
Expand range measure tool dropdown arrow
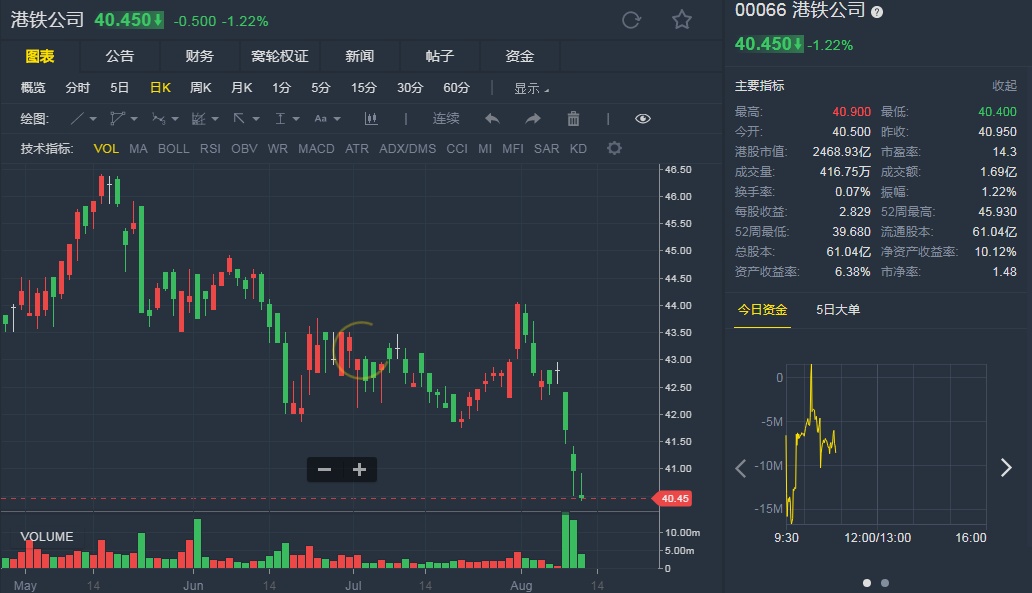point(296,119)
